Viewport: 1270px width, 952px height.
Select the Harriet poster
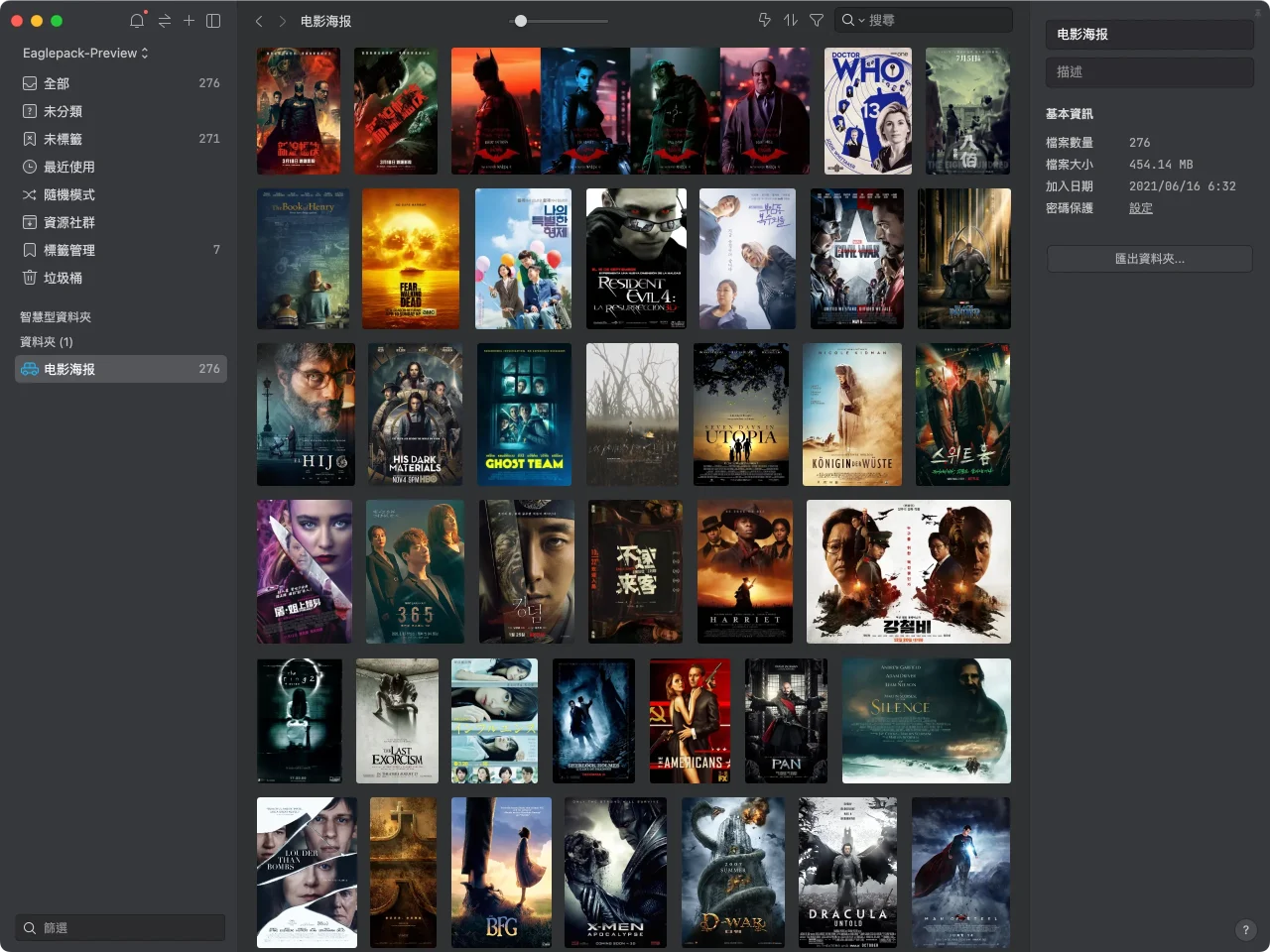click(745, 572)
